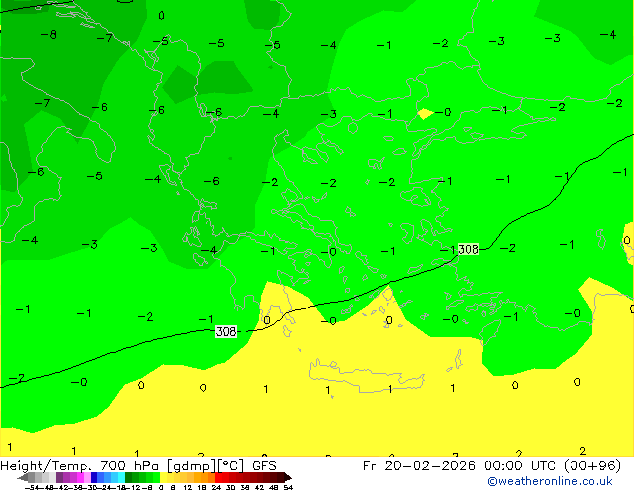The width and height of the screenshot is (634, 490).
Task: Pick the orange 18 swatch in the legend
Action: point(204,477)
